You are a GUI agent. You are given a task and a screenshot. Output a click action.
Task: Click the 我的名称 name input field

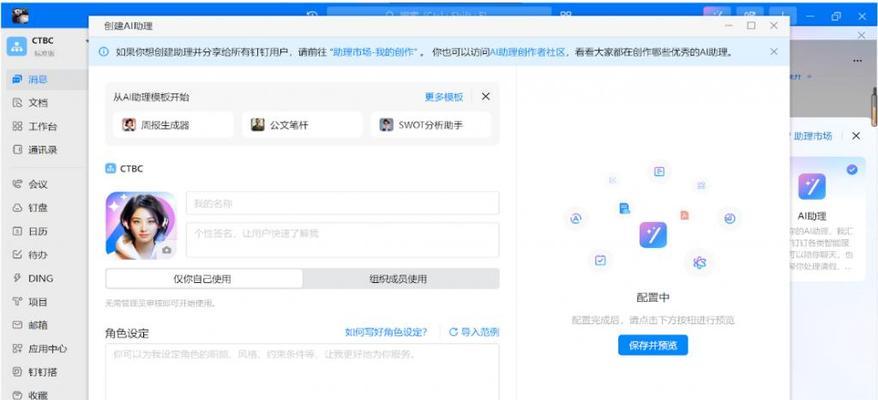pos(342,203)
